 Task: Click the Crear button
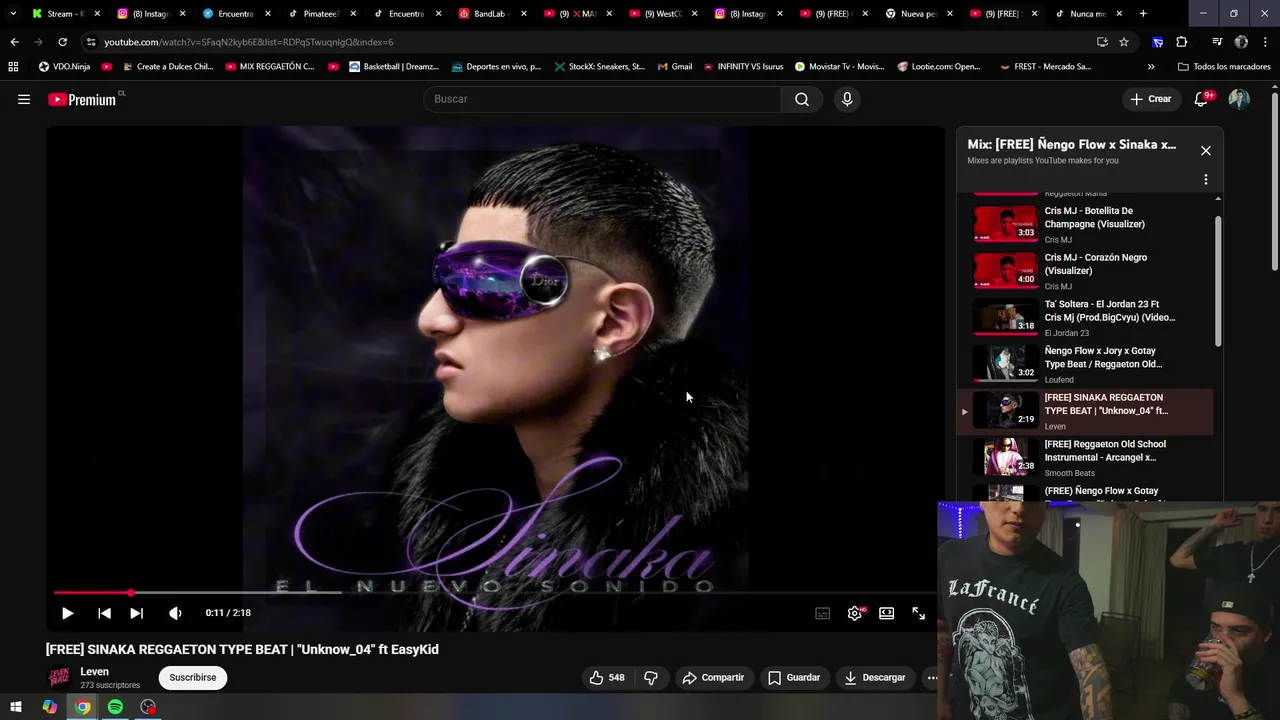[x=1151, y=99]
